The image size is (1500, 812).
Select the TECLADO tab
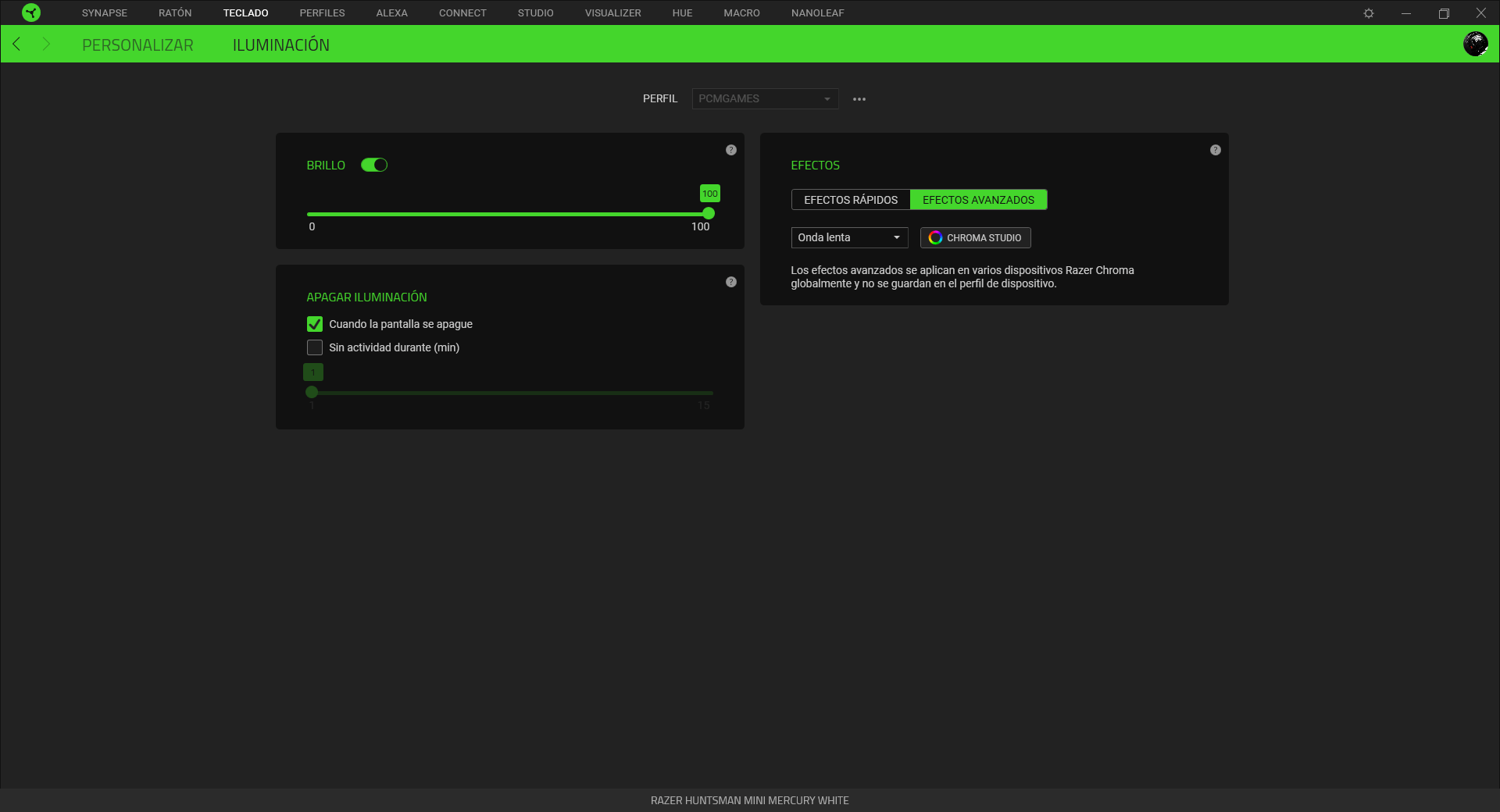[245, 13]
